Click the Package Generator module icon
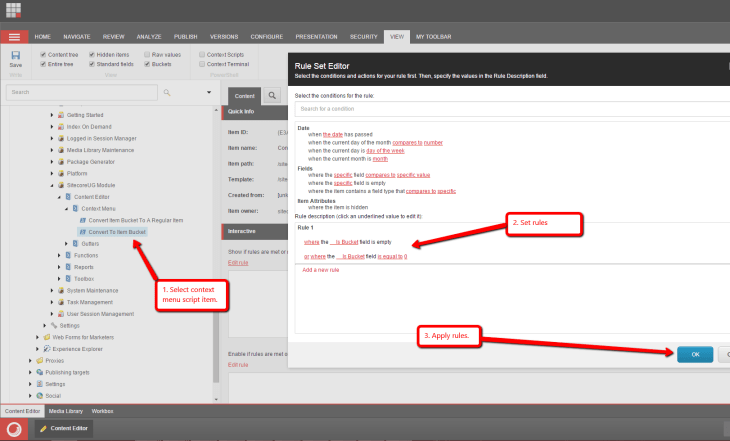 point(61,161)
